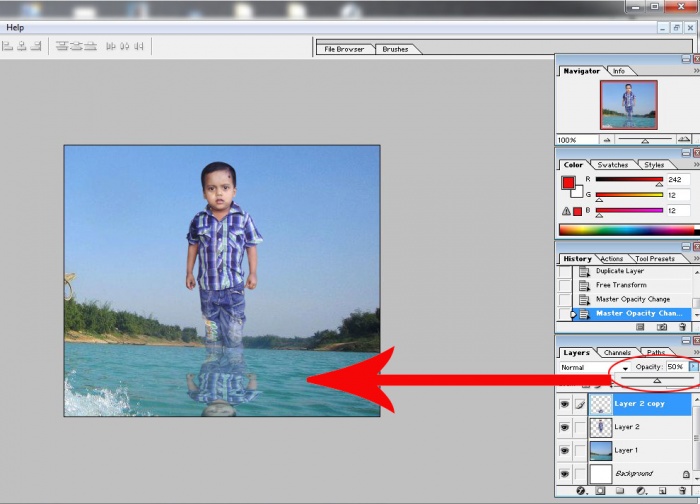Hide Layer 2 copy with eye icon
700x504 pixels.
click(564, 404)
